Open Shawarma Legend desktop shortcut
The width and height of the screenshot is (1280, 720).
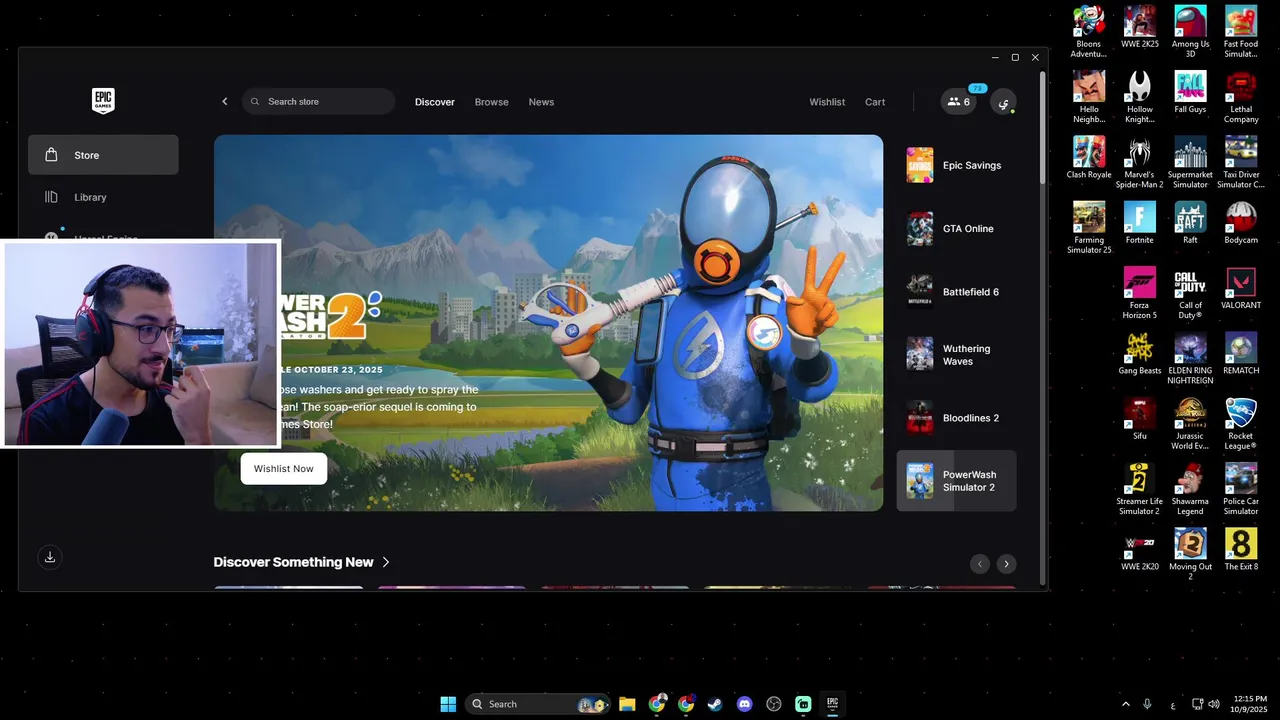tap(1190, 489)
